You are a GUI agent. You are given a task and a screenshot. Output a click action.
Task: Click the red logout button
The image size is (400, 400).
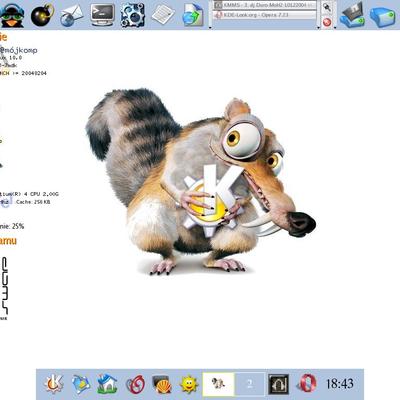pos(327,22)
